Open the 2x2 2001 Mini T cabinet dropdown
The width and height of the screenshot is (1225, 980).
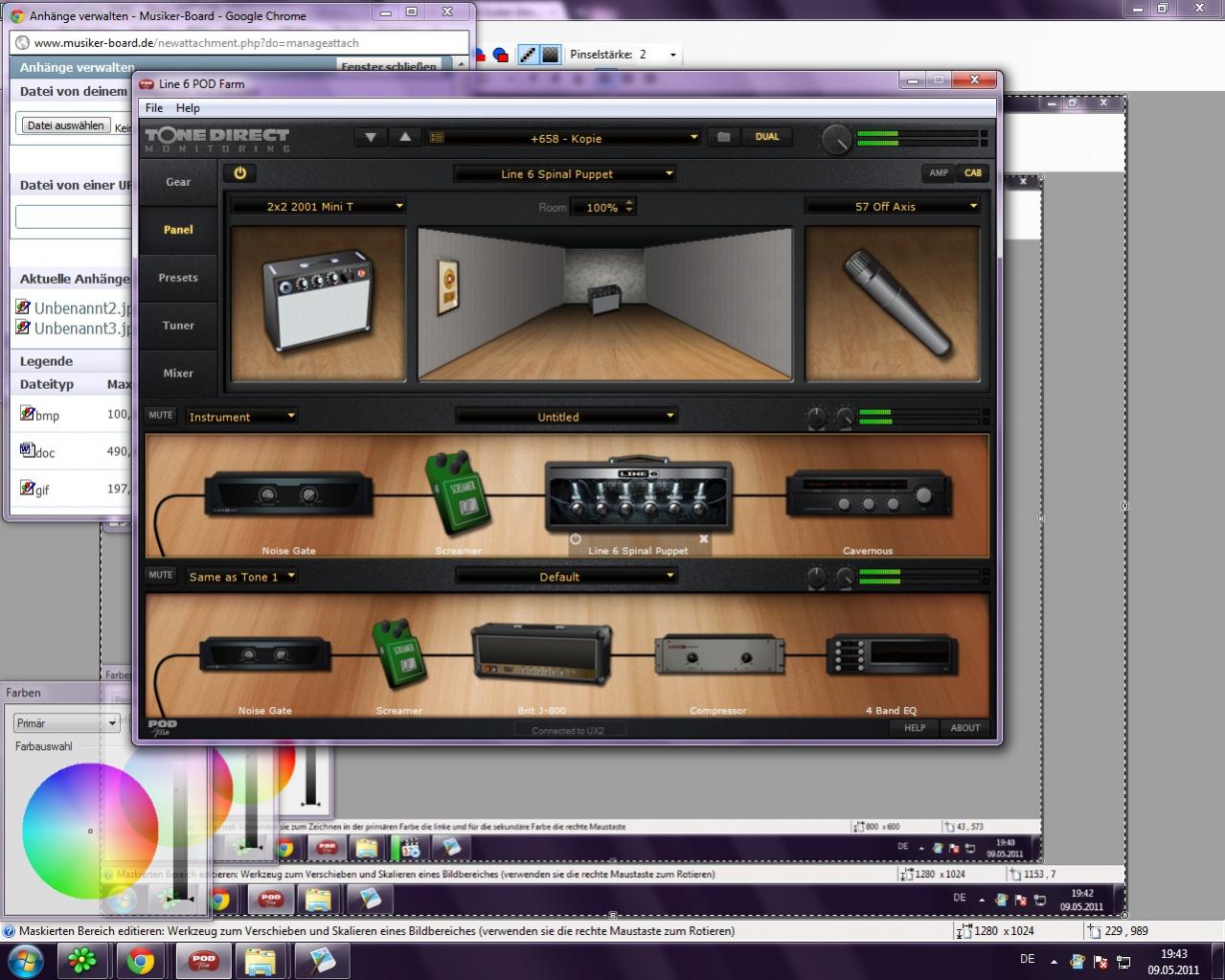click(319, 206)
